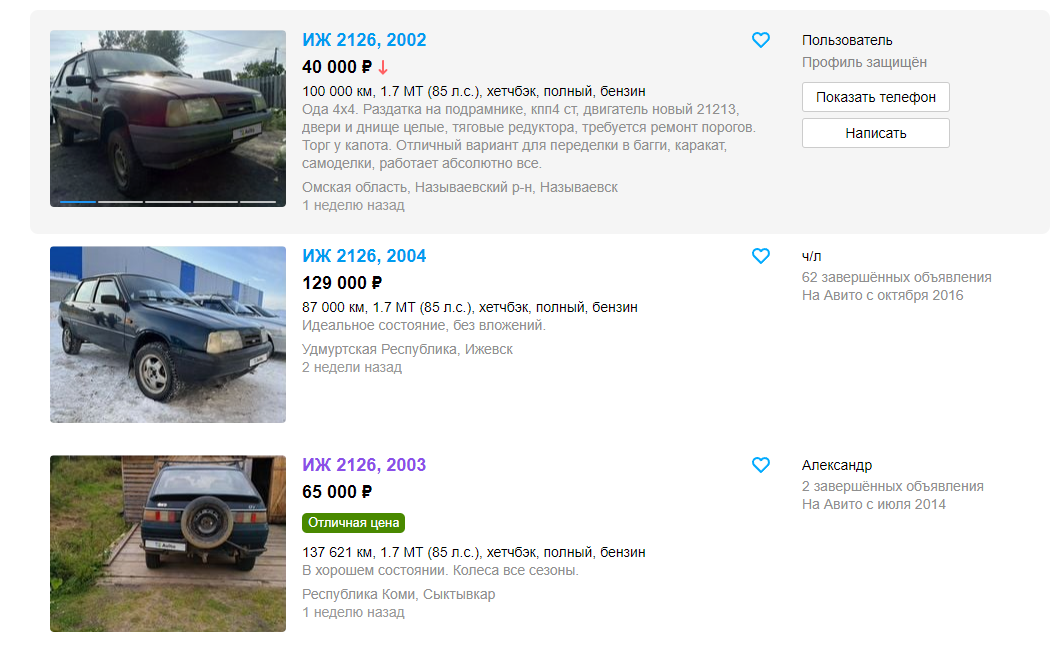Add ИЖ 2126, 2002 listing to favorites
Viewport: 1062px width, 655px height.
(761, 40)
